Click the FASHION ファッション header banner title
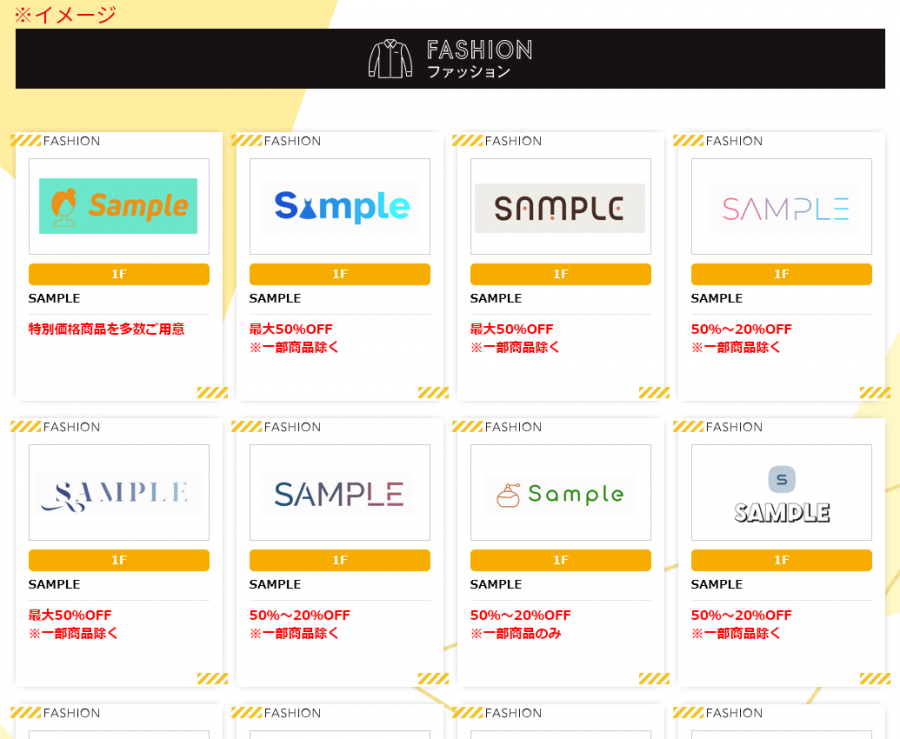The height and width of the screenshot is (739, 900). (x=479, y=59)
